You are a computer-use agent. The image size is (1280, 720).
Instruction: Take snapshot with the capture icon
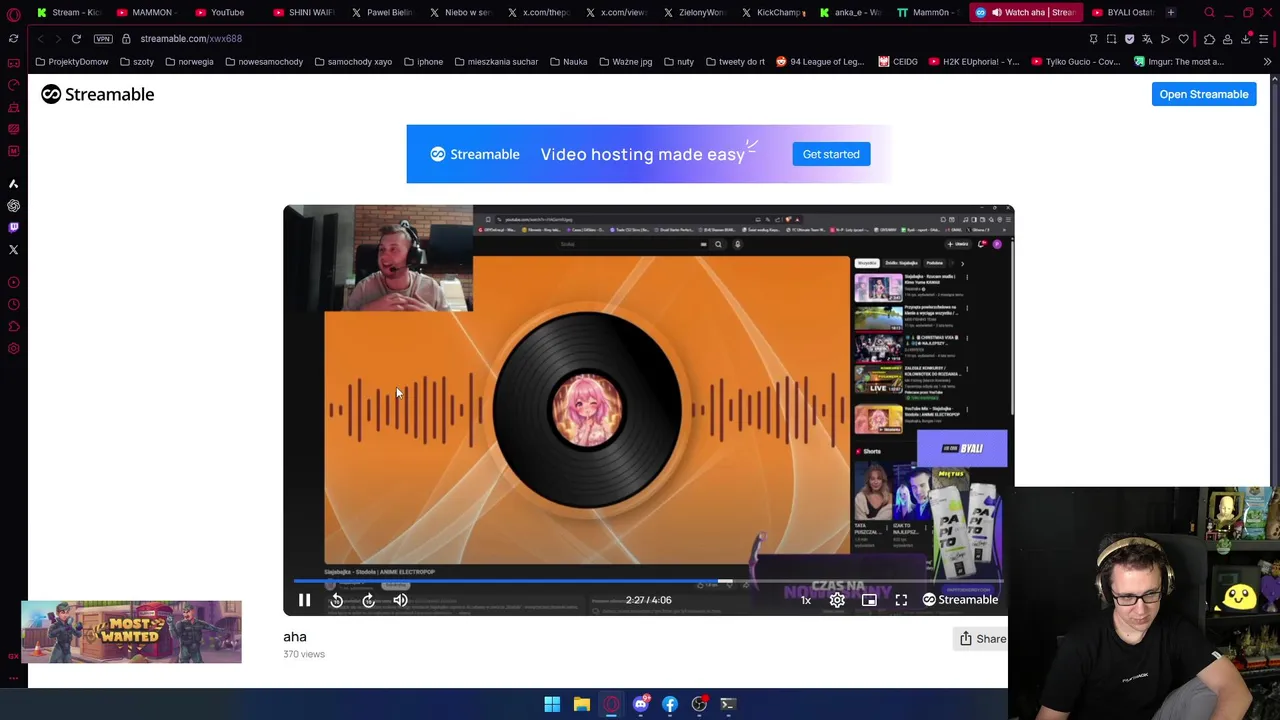click(x=1111, y=39)
